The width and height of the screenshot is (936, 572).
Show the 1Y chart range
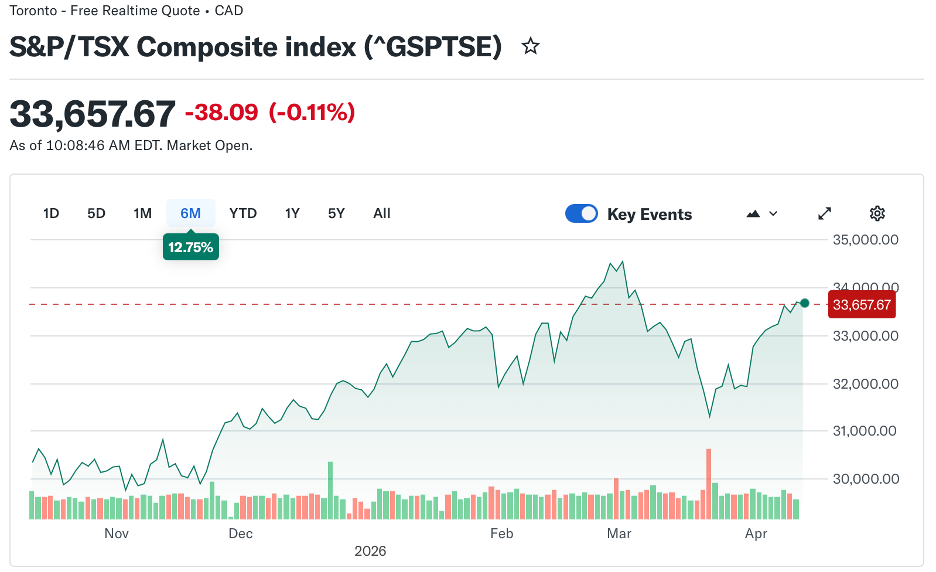(292, 213)
